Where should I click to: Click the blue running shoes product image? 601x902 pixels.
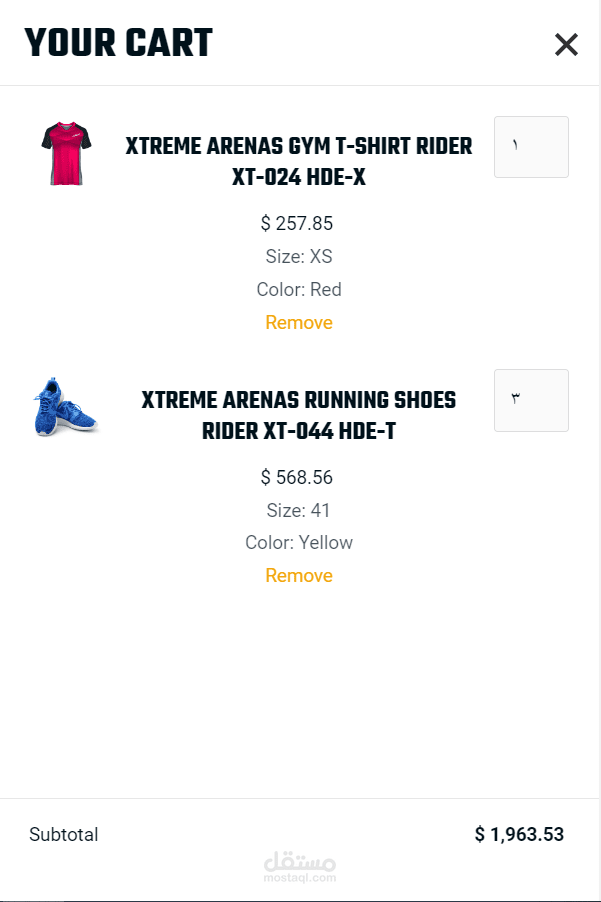[66, 407]
